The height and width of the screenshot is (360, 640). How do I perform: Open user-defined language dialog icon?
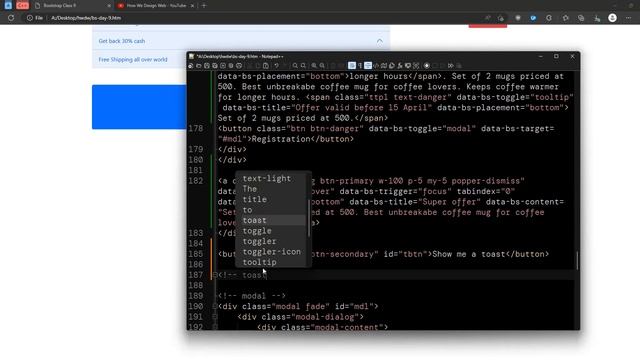[x=376, y=66]
